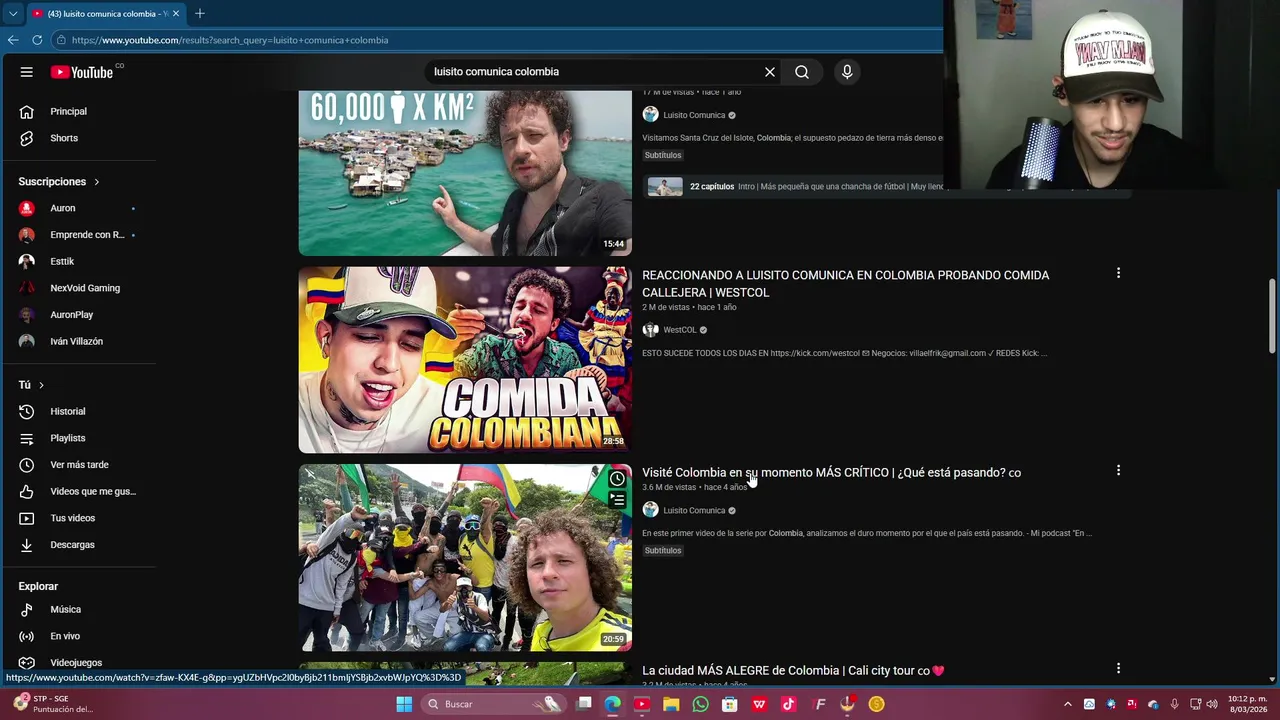Click the taskbar clock and date
This screenshot has width=1280, height=720.
[x=1247, y=704]
